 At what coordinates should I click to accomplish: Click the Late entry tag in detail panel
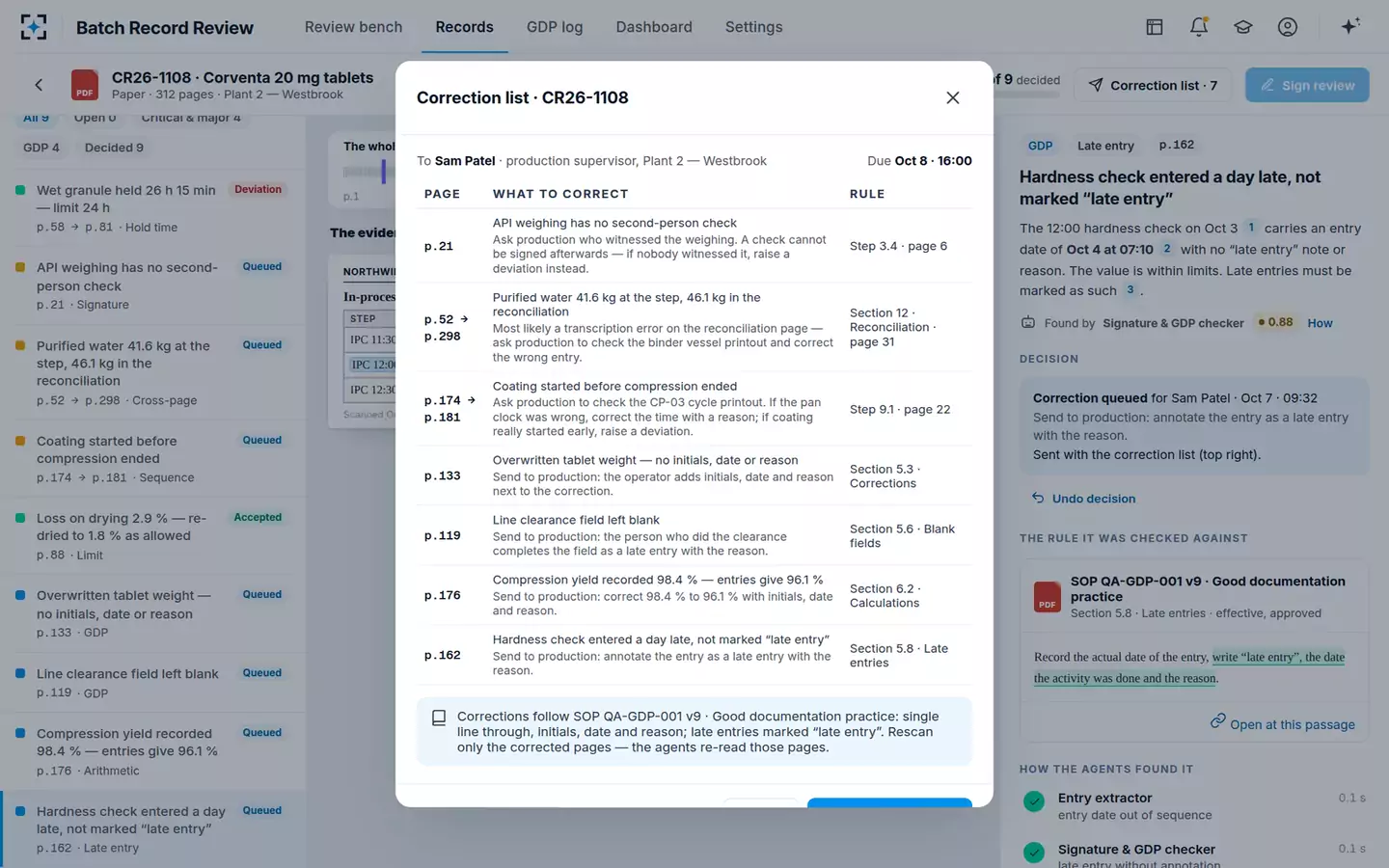coord(1105,146)
